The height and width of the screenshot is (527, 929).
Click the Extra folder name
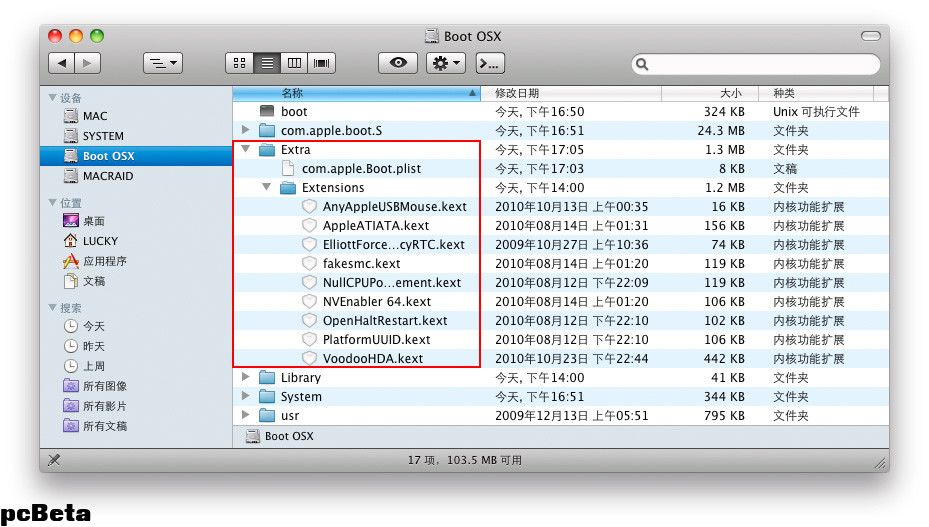[295, 149]
